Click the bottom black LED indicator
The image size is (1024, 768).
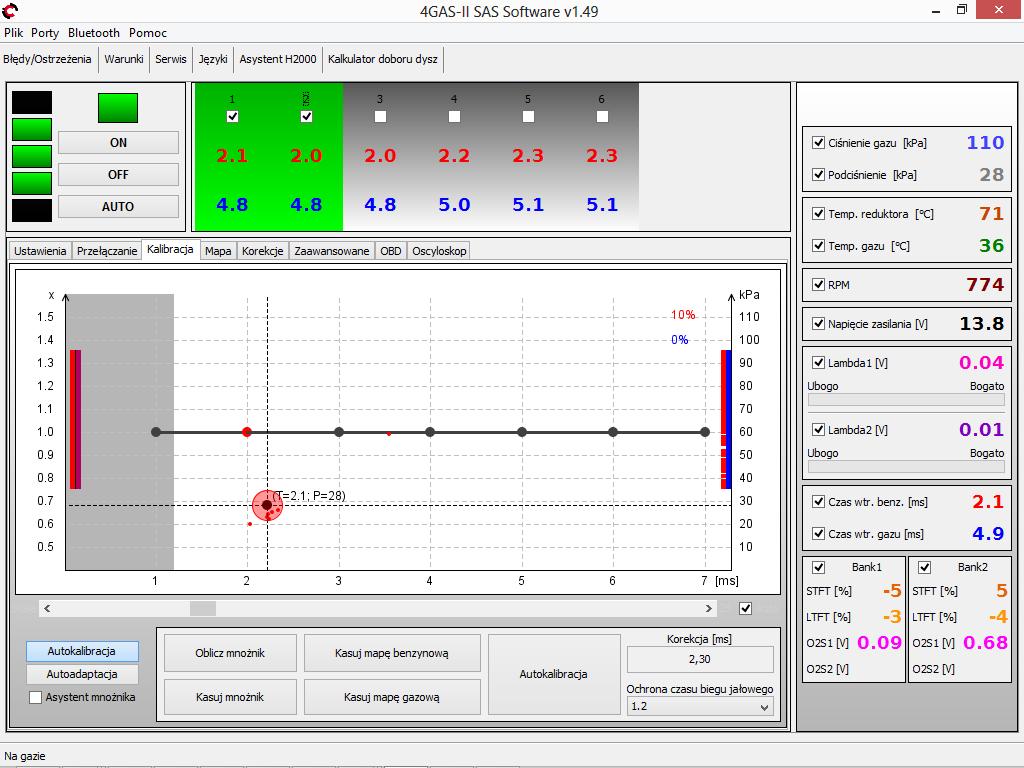pyautogui.click(x=32, y=210)
